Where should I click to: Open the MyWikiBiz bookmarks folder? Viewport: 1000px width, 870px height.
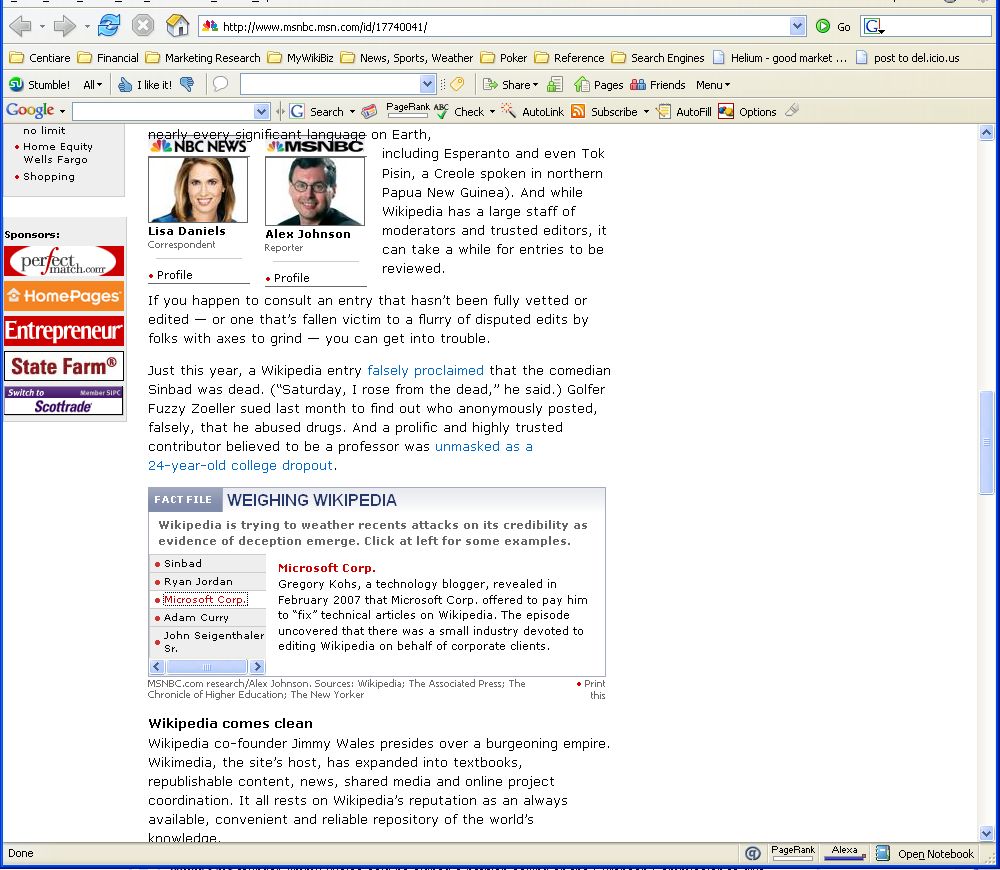[x=300, y=58]
